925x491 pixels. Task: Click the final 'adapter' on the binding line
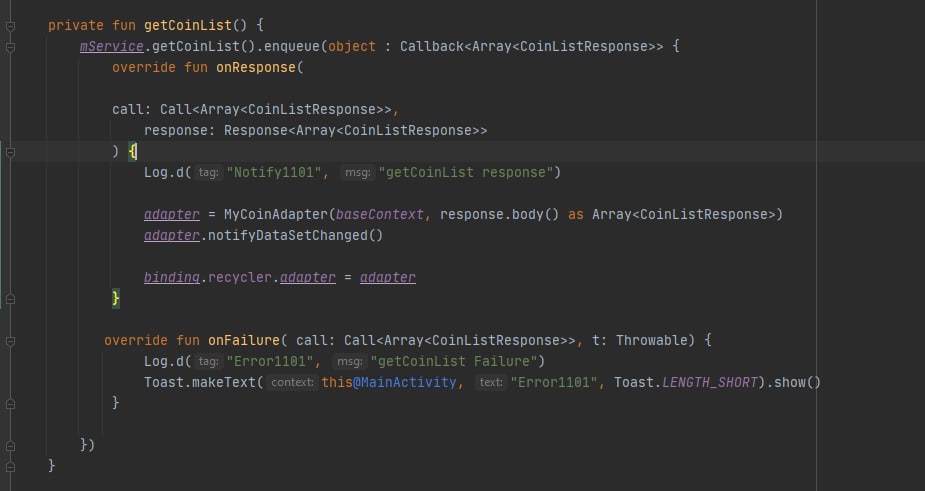point(388,277)
